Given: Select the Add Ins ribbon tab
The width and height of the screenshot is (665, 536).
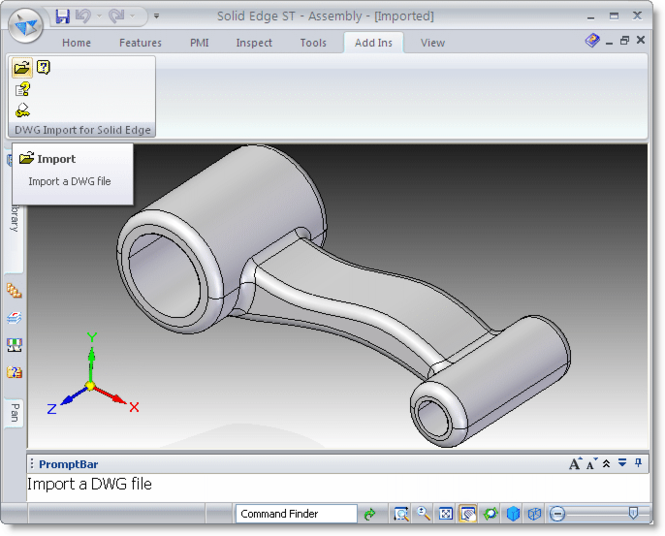Looking at the screenshot, I should pyautogui.click(x=374, y=43).
